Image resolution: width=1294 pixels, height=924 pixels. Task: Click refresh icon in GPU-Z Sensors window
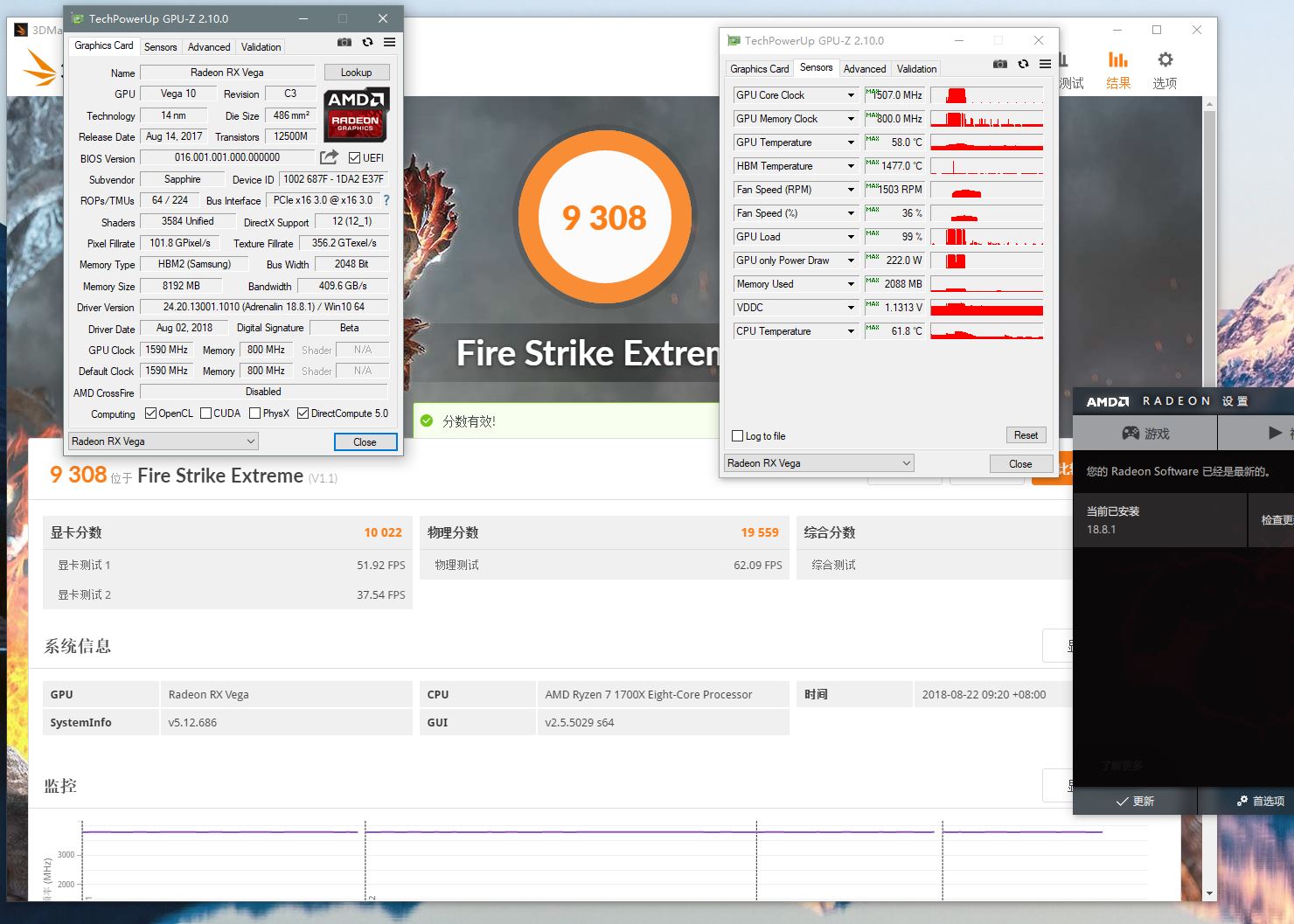1023,64
